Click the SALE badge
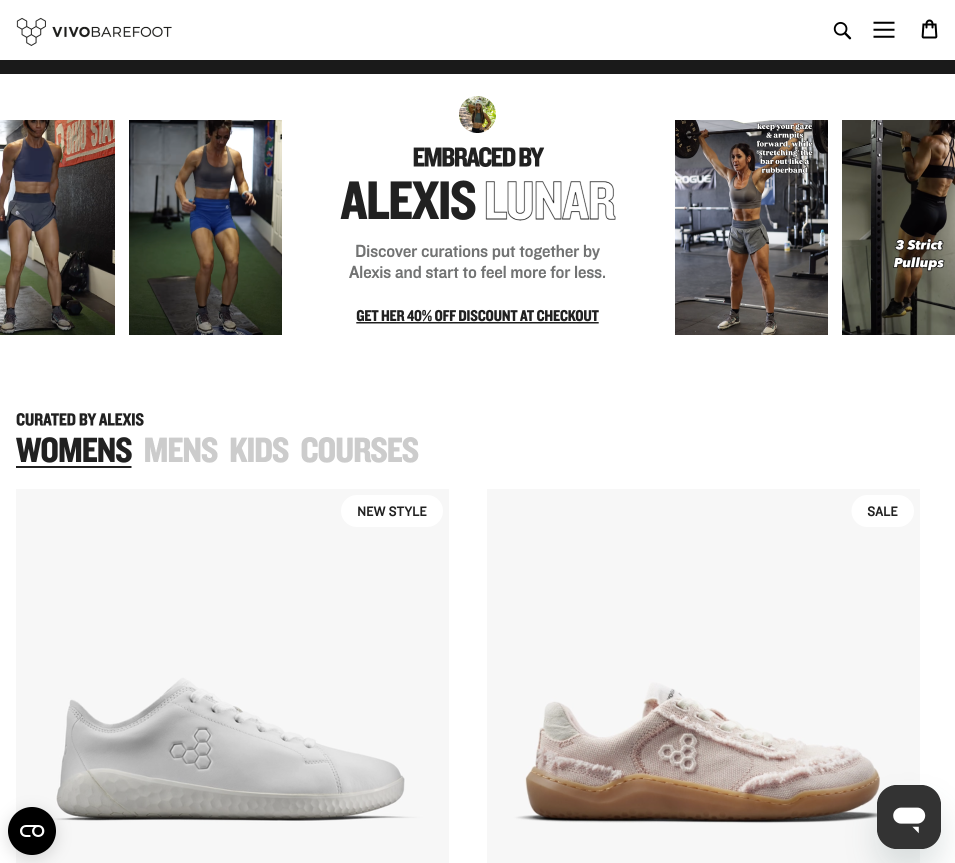Image resolution: width=955 pixels, height=863 pixels. point(882,512)
